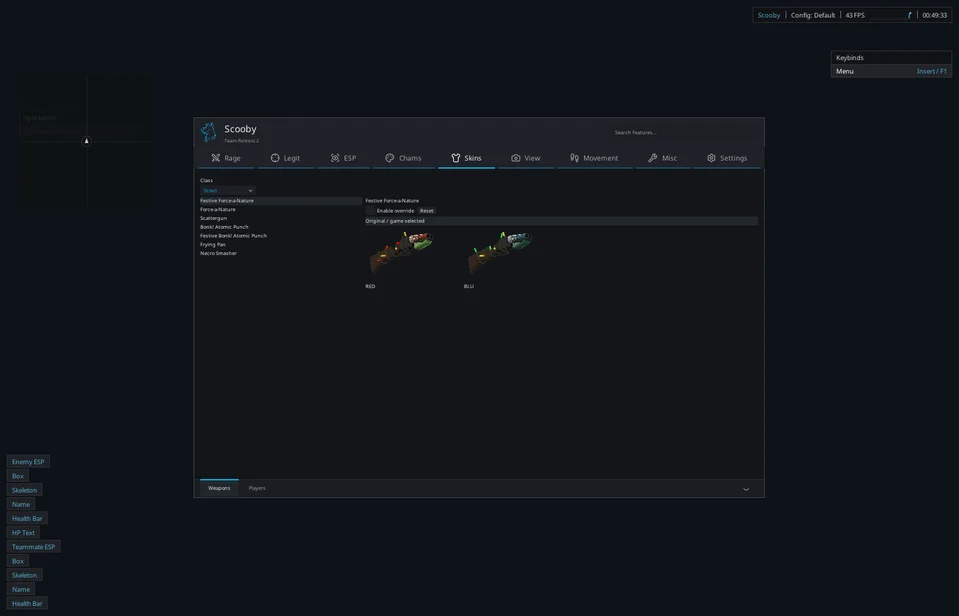Click the 43 FPS counter

[x=855, y=15]
